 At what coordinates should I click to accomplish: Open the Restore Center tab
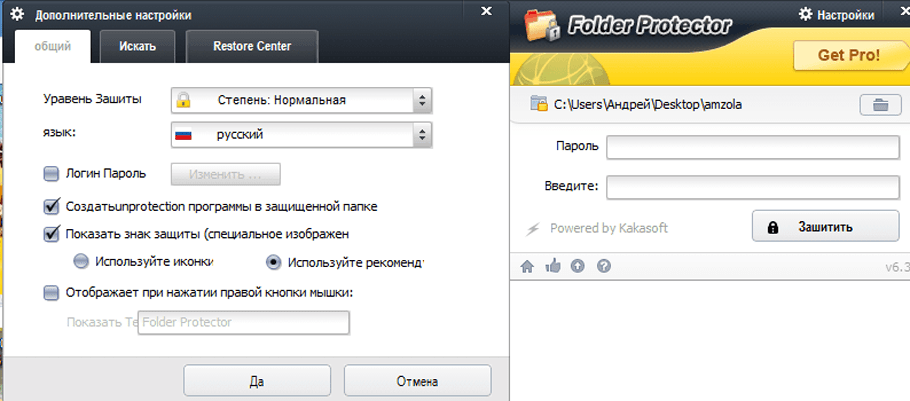(x=252, y=46)
